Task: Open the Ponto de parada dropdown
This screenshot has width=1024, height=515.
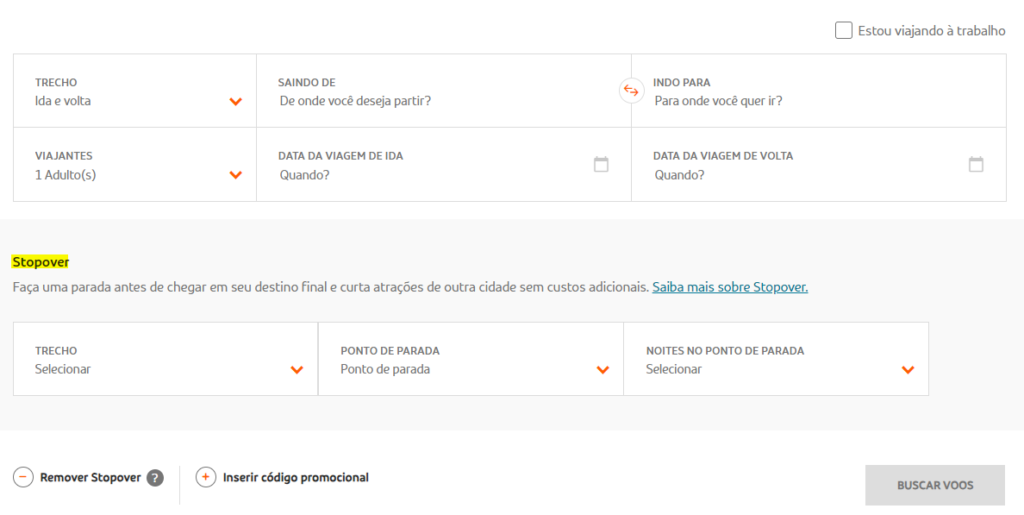Action: coord(602,370)
